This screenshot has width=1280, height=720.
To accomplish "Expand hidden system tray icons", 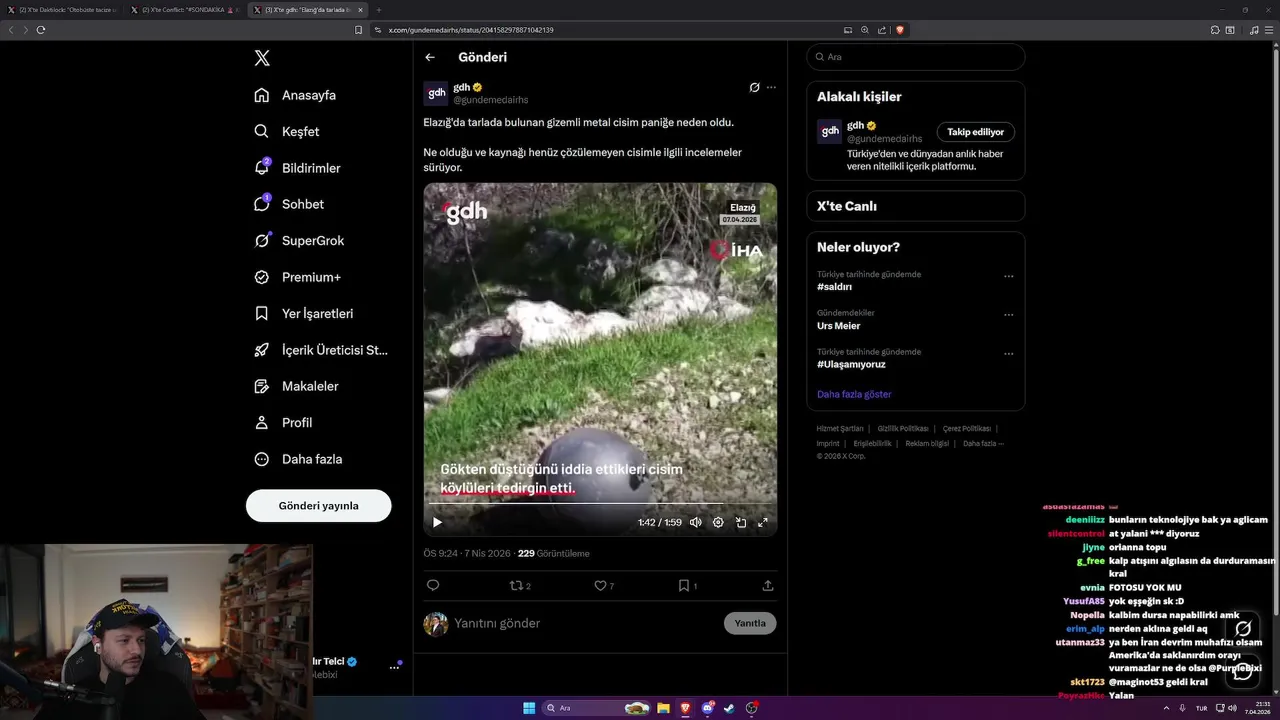I will (1167, 708).
